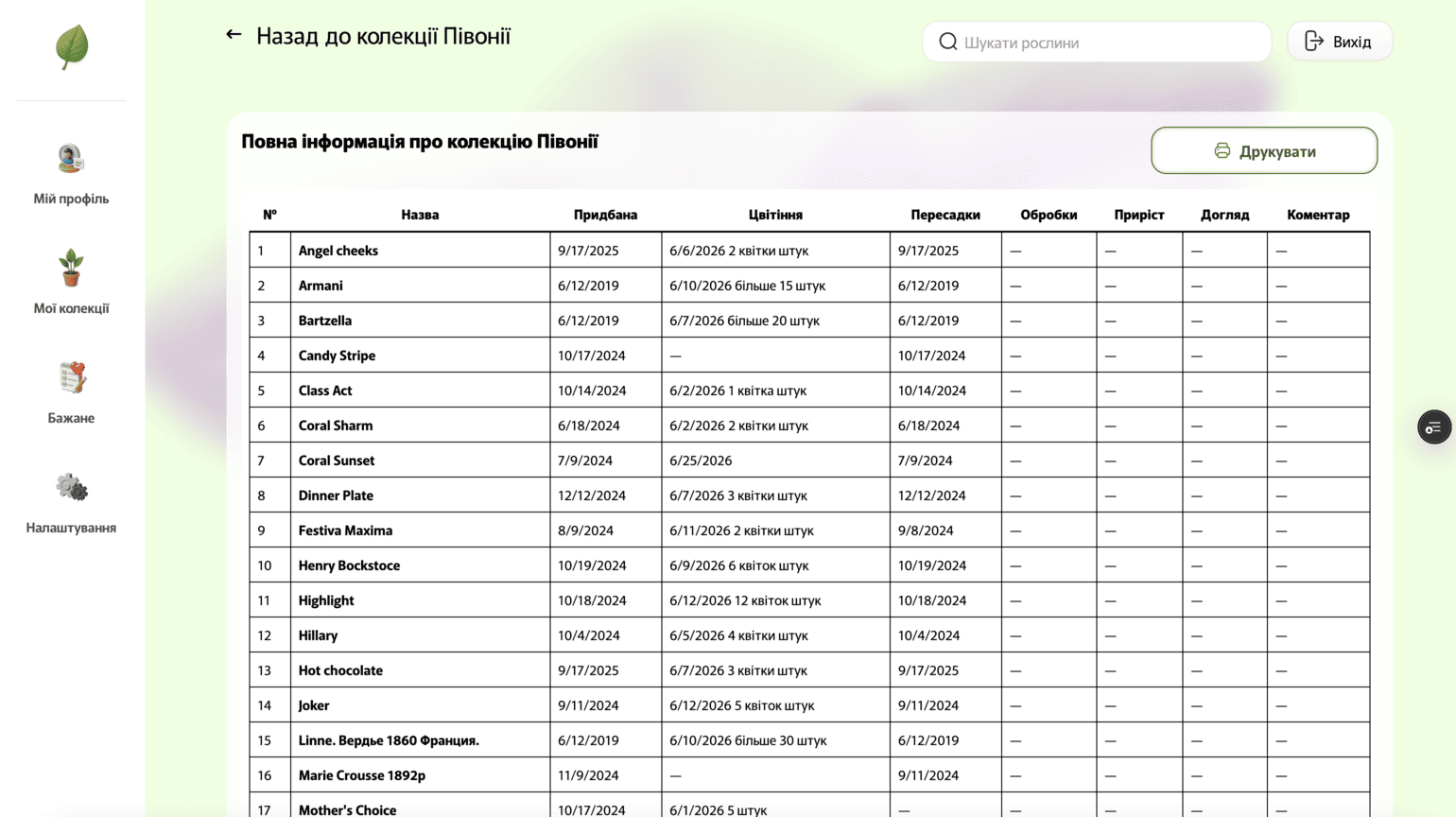Select the Mother's Choice plant name

(347, 810)
